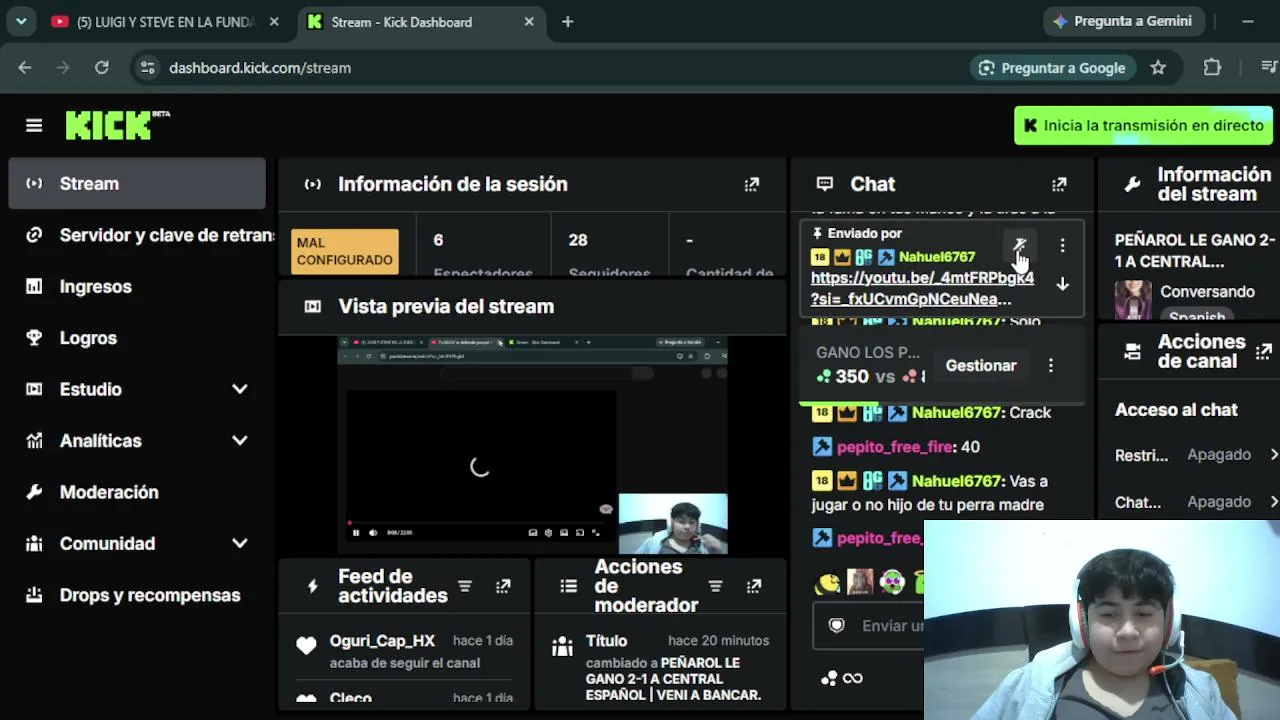Screen dimensions: 1280x720
Task: Reload the page with browser refresh button
Action: pyautogui.click(x=101, y=68)
